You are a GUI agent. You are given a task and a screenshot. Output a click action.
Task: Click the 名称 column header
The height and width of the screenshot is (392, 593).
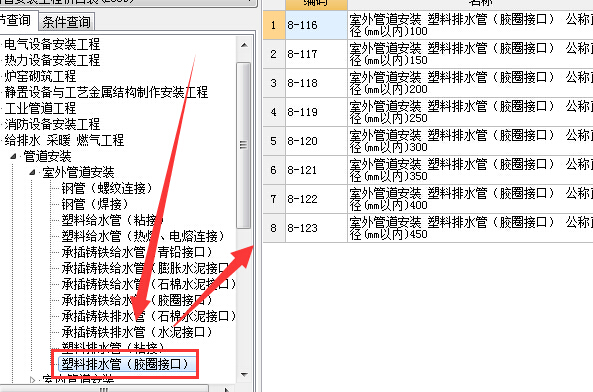[x=470, y=4]
